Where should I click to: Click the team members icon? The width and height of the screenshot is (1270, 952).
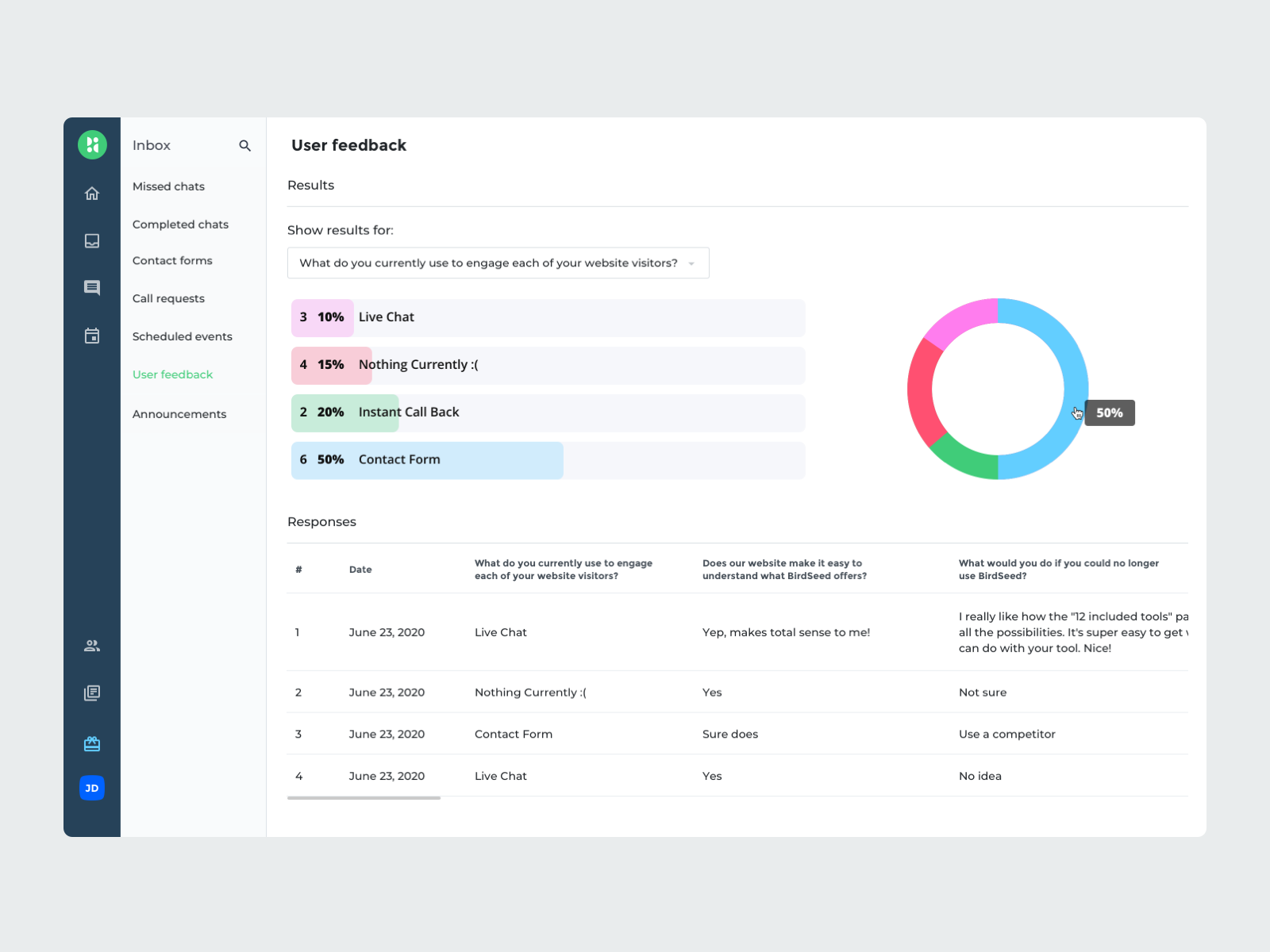(x=91, y=645)
